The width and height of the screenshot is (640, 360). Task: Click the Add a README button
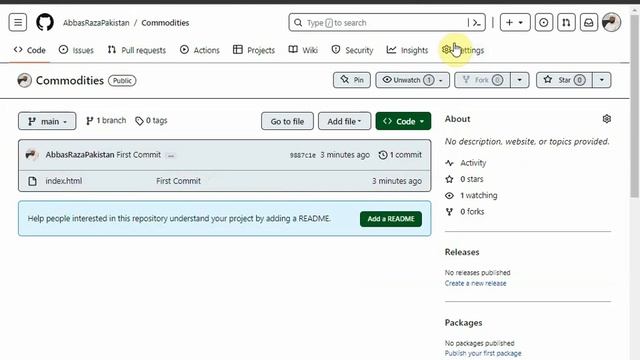click(391, 219)
